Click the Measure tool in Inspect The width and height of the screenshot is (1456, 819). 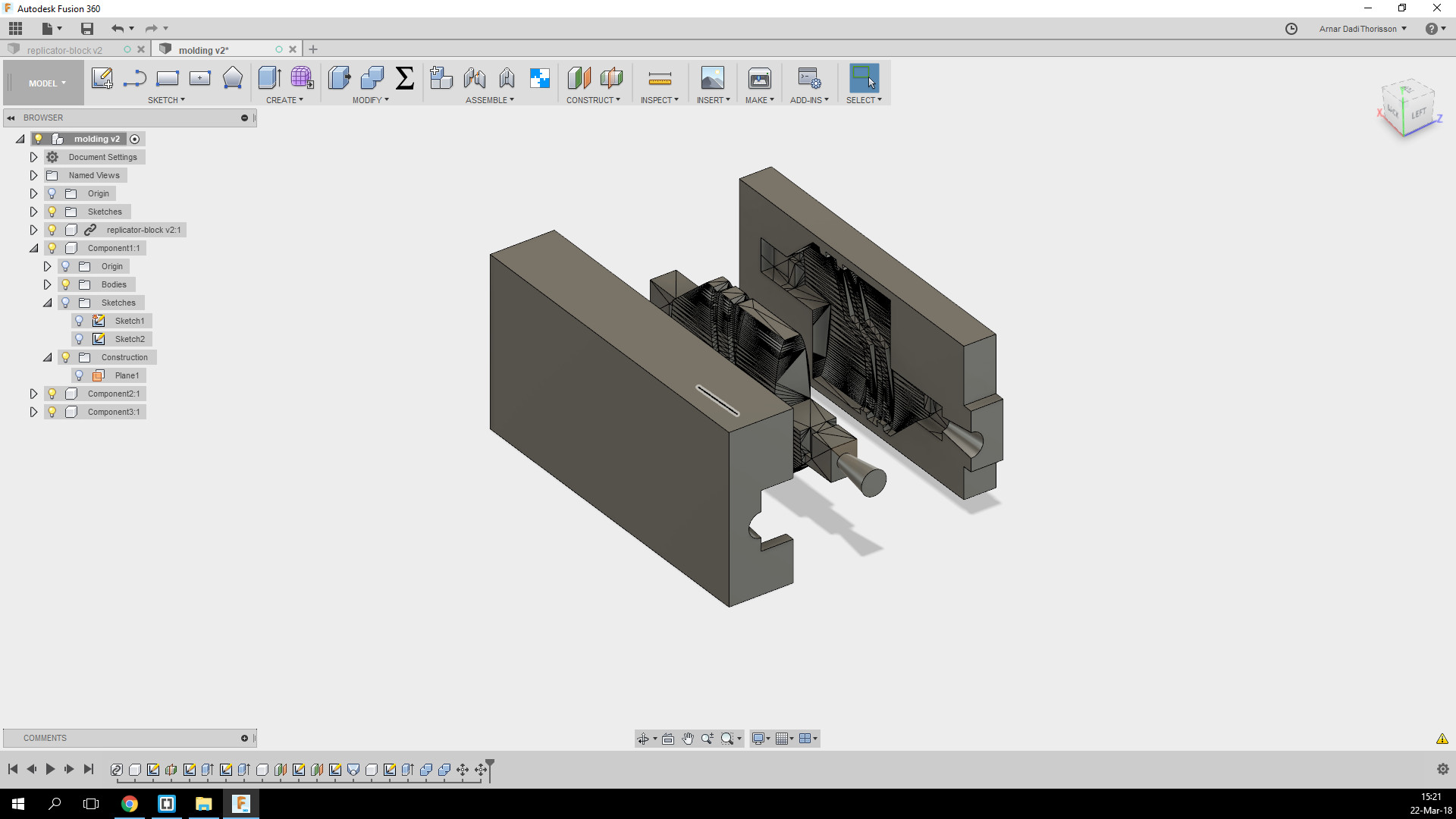coord(660,78)
